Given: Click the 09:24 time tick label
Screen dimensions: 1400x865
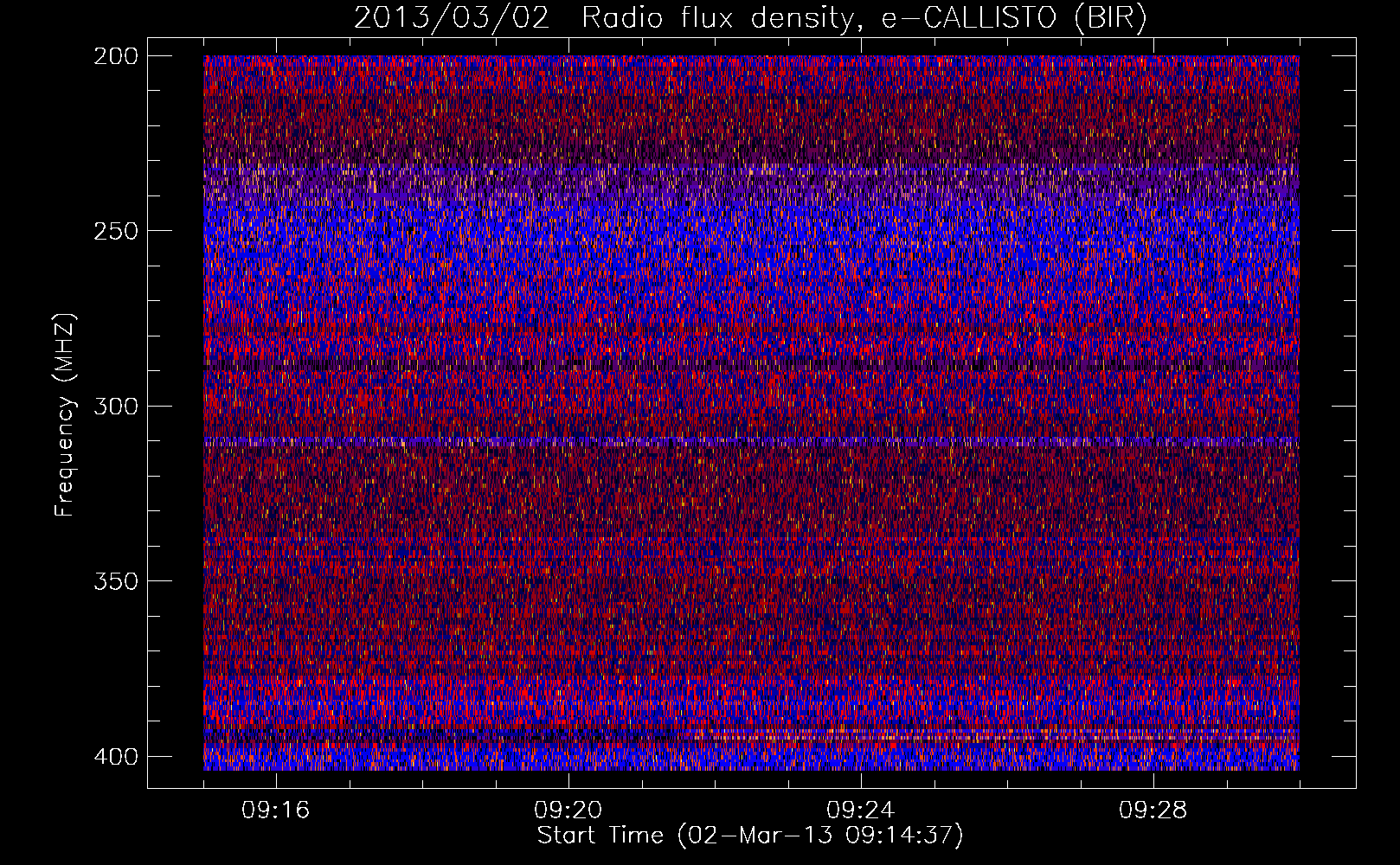Looking at the screenshot, I should point(861,811).
